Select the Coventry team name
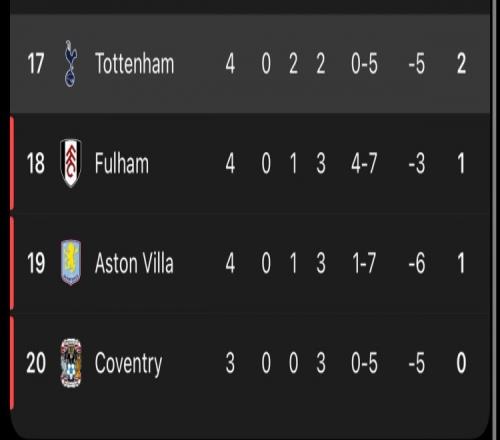 coord(128,364)
